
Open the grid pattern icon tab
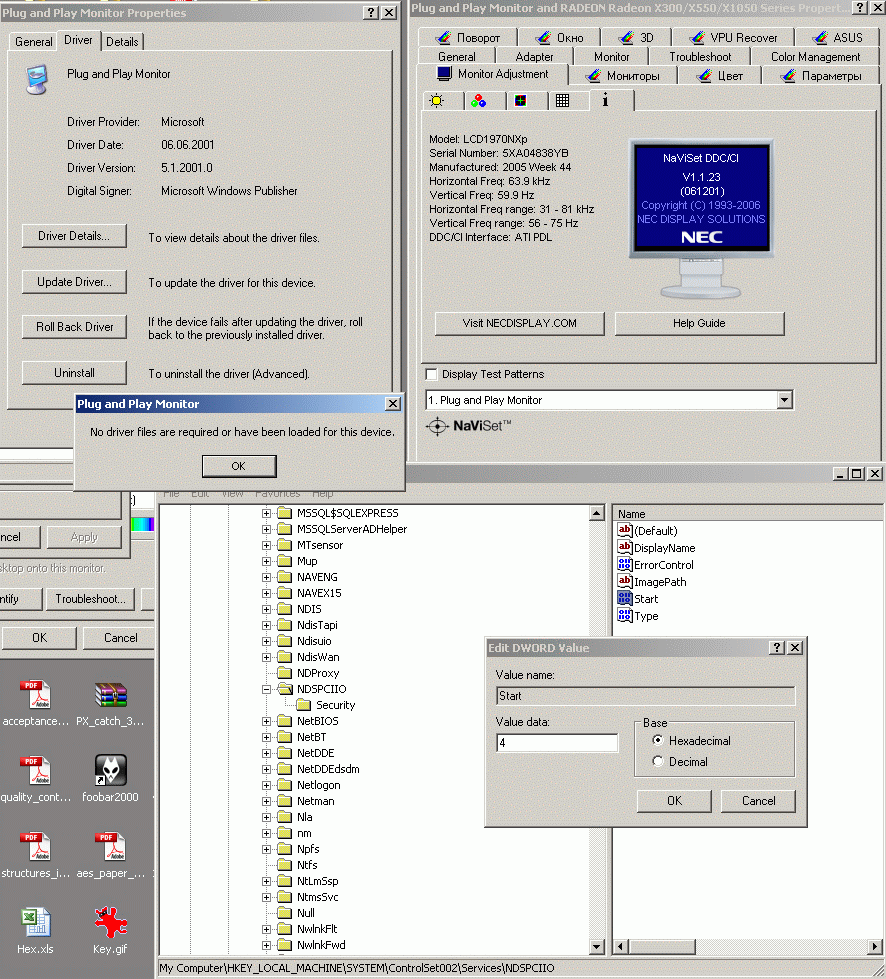(x=563, y=101)
